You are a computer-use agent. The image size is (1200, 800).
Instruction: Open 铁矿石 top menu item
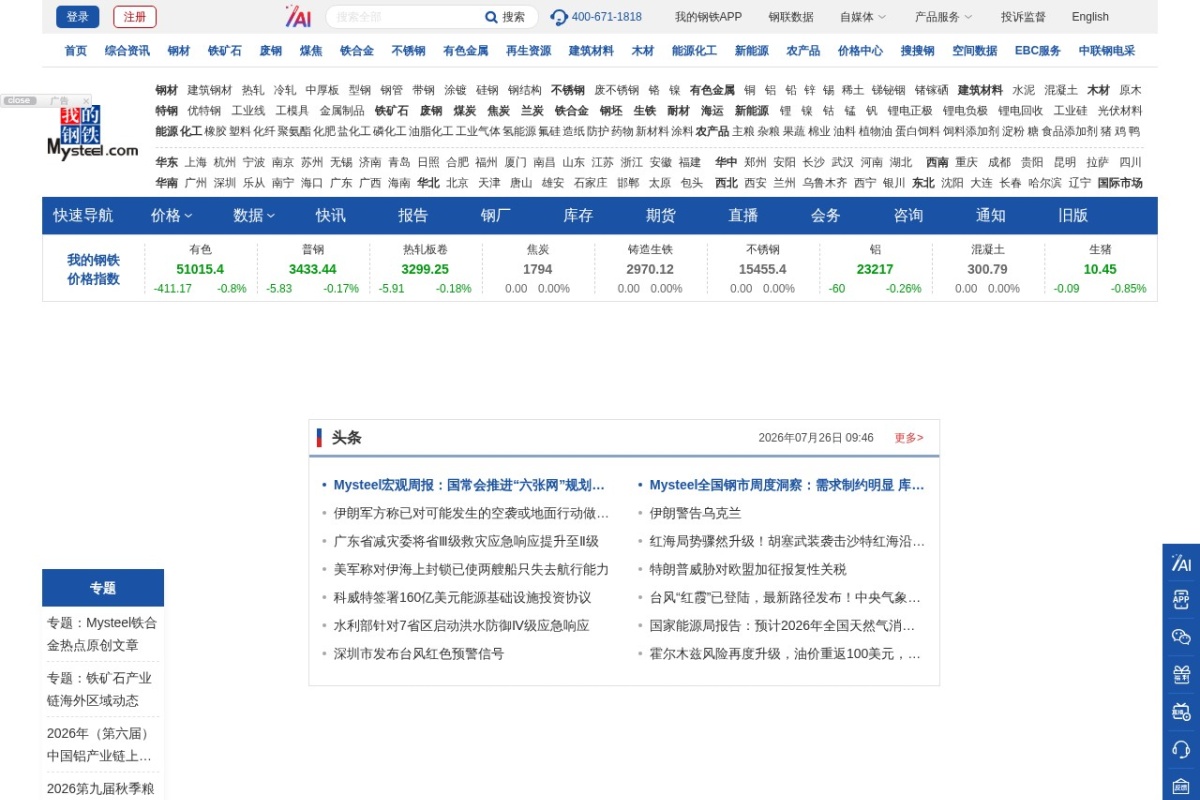[x=225, y=51]
